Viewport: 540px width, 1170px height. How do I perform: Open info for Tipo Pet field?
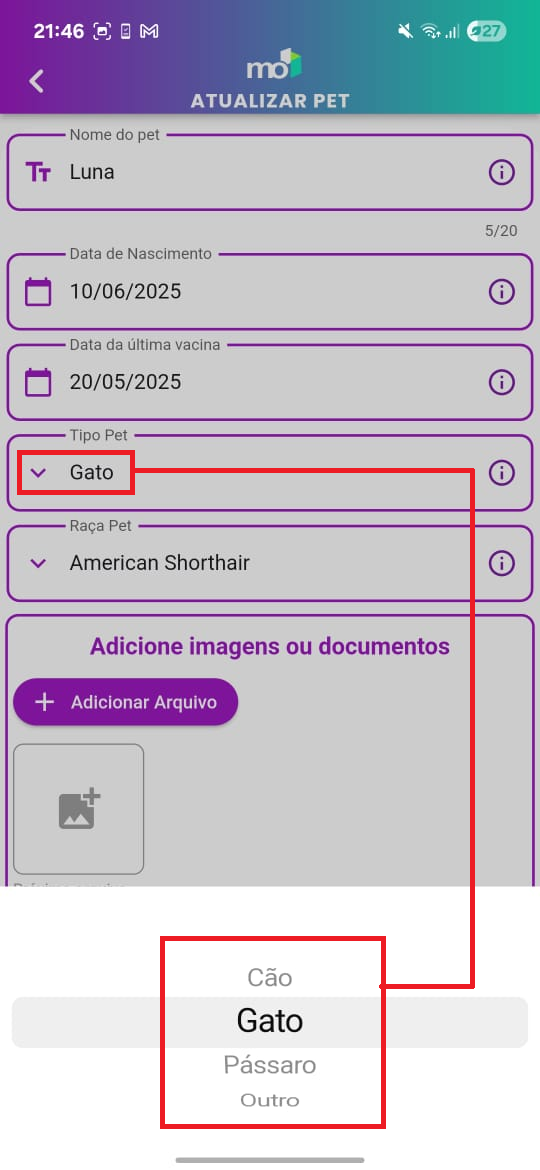(x=501, y=472)
